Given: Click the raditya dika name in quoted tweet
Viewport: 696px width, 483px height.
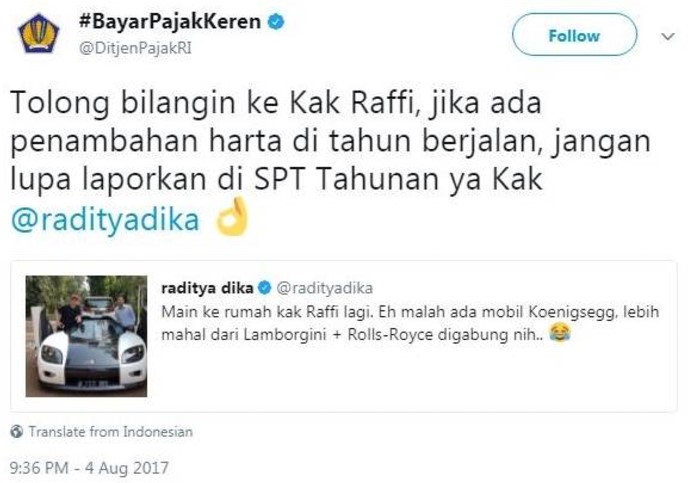Looking at the screenshot, I should pos(207,288).
